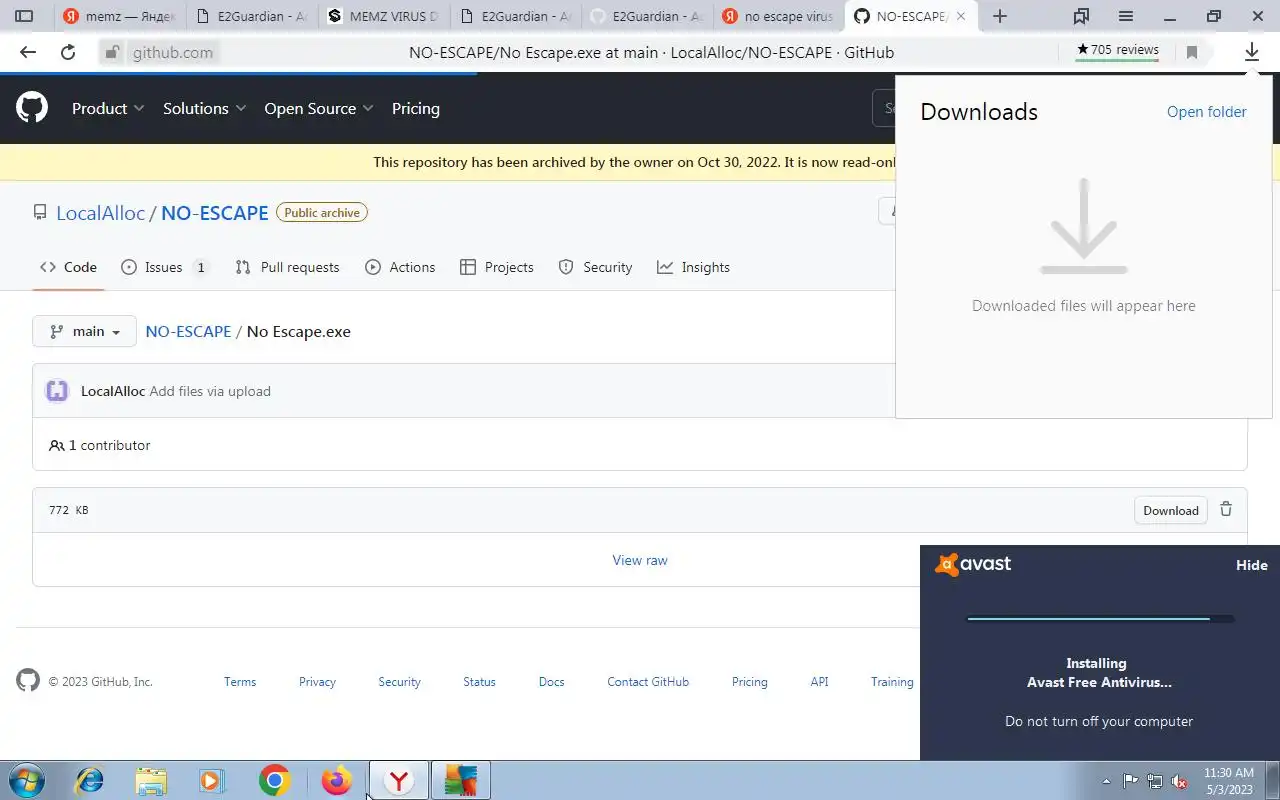Viewport: 1280px width, 800px height.
Task: Open folder from Downloads panel
Action: [1207, 112]
